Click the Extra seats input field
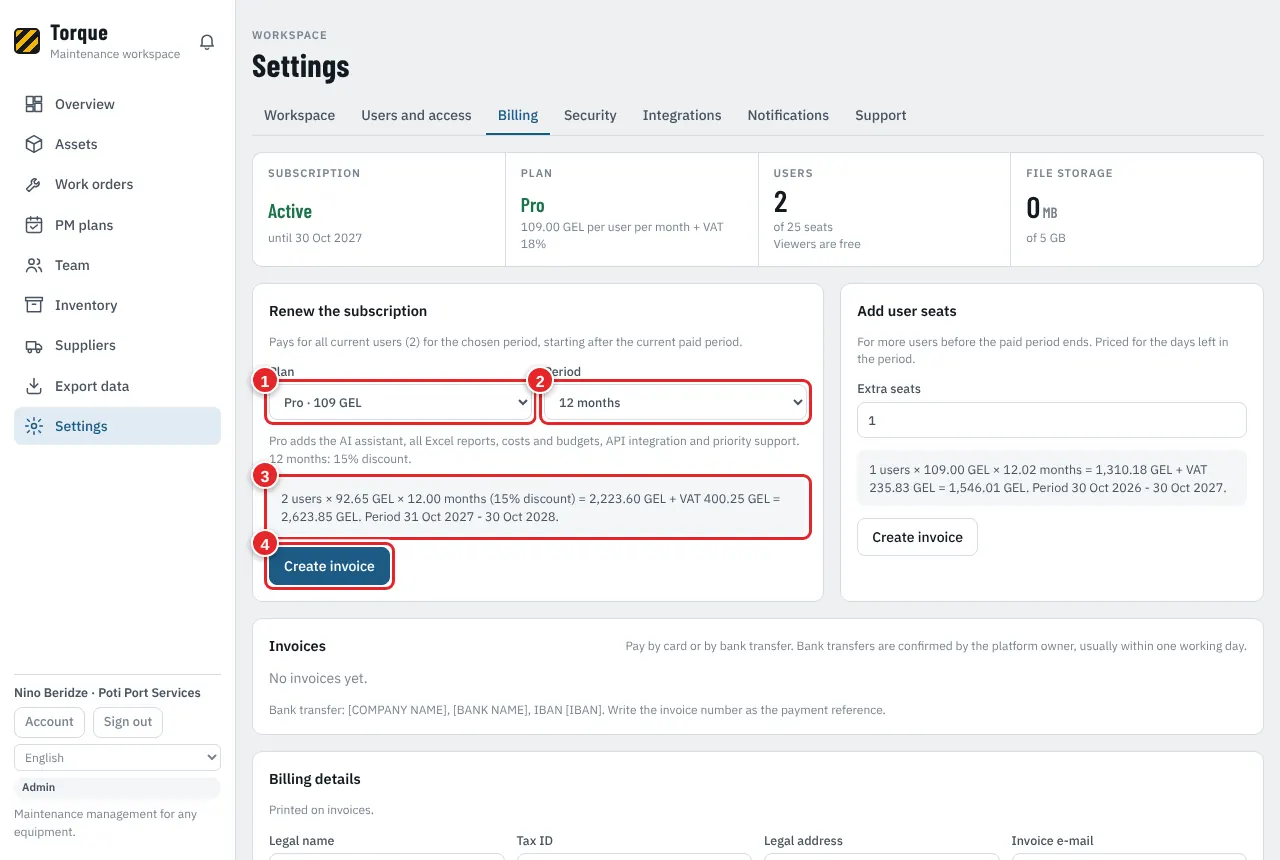The image size is (1280, 860). [x=1052, y=421]
